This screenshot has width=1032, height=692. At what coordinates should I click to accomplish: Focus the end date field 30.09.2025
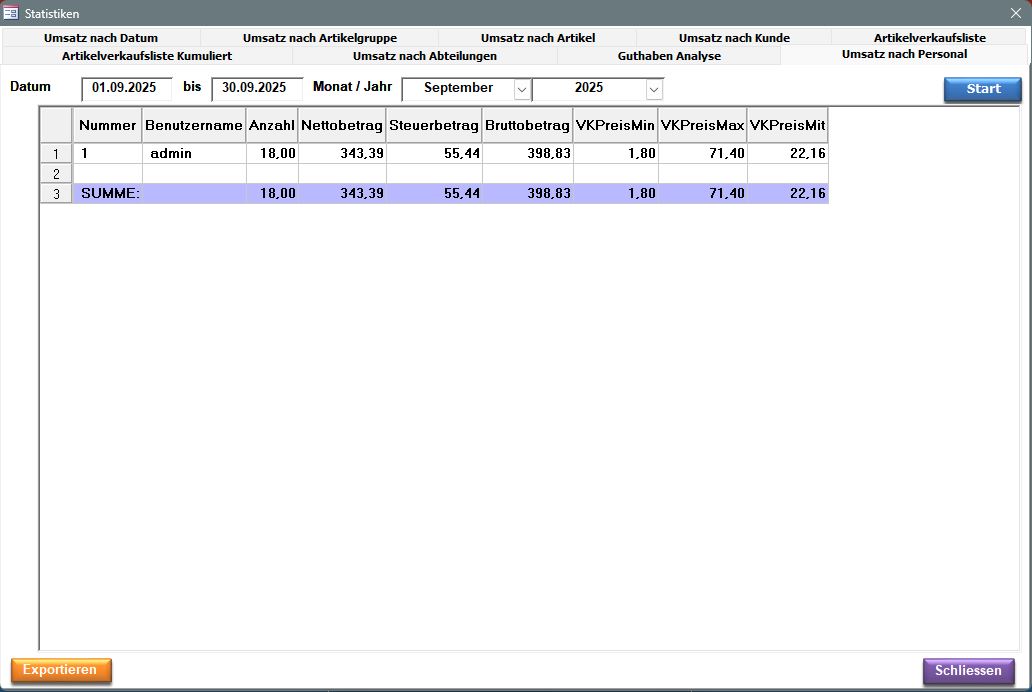point(256,88)
